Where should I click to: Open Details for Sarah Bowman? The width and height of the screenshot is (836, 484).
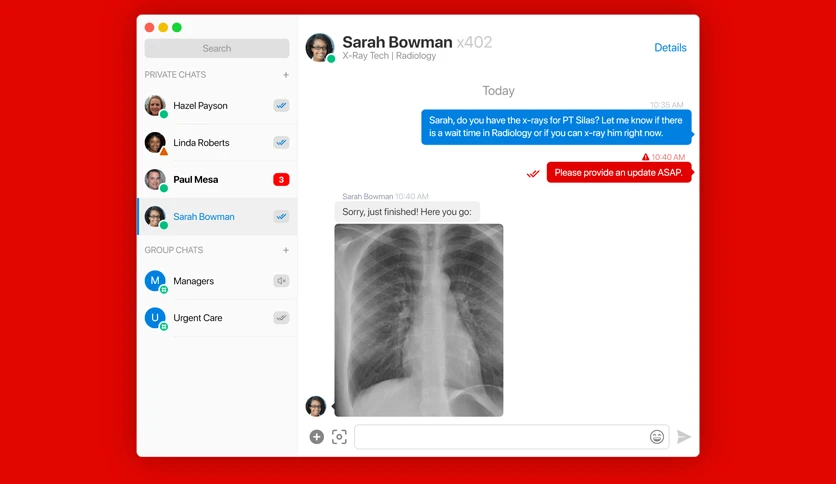pos(670,47)
